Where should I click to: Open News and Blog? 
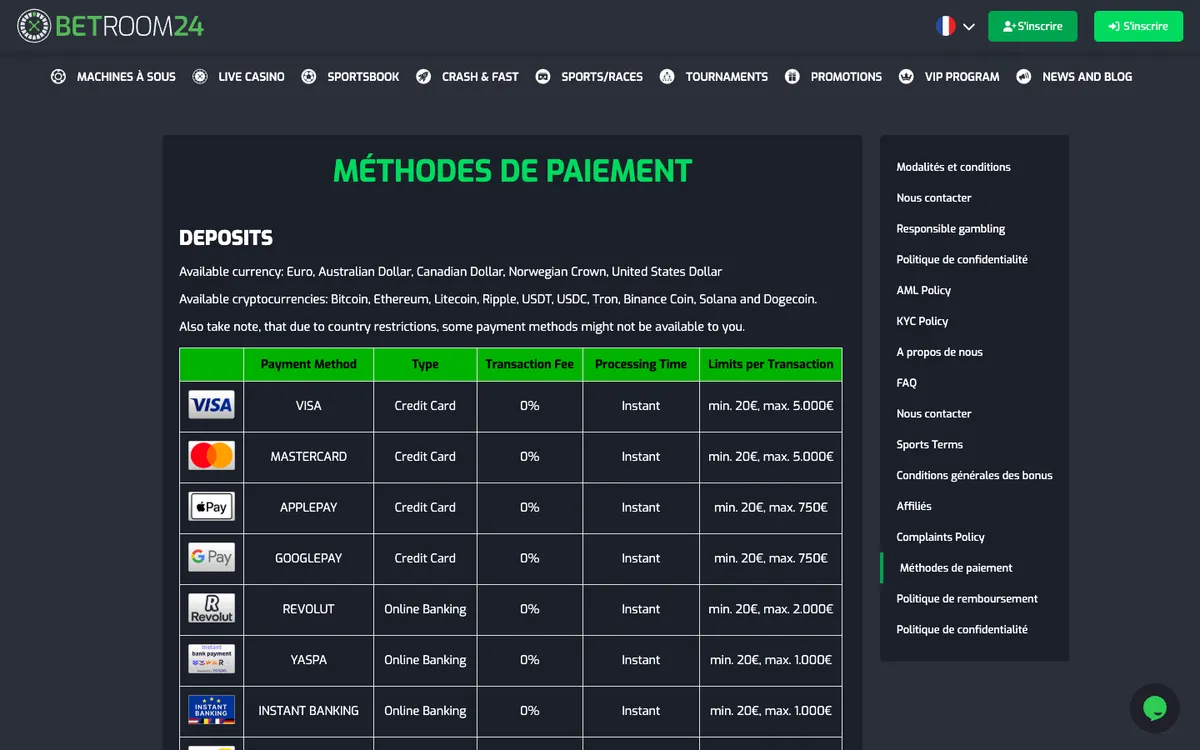coord(1087,76)
